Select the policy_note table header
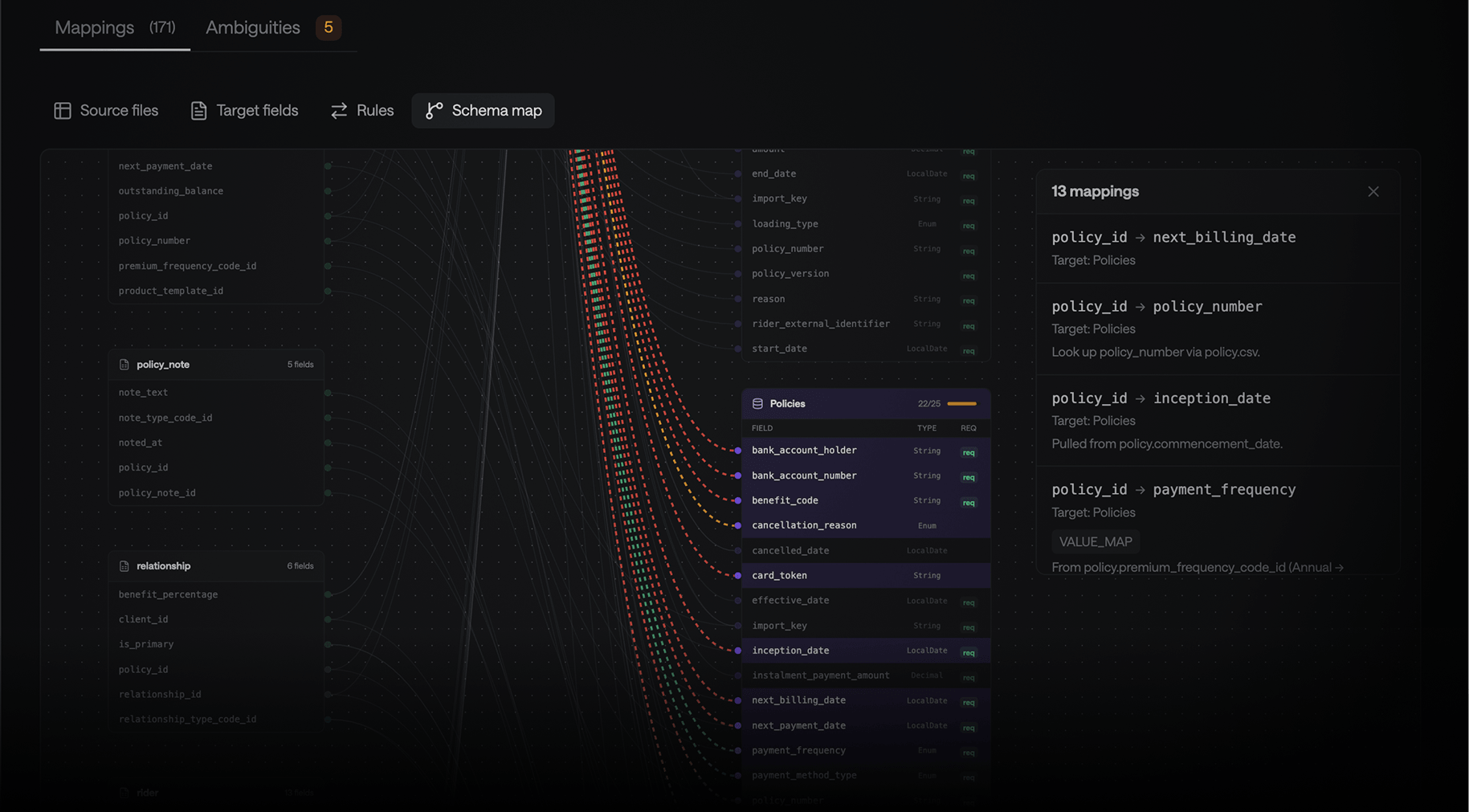1469x812 pixels. point(216,365)
